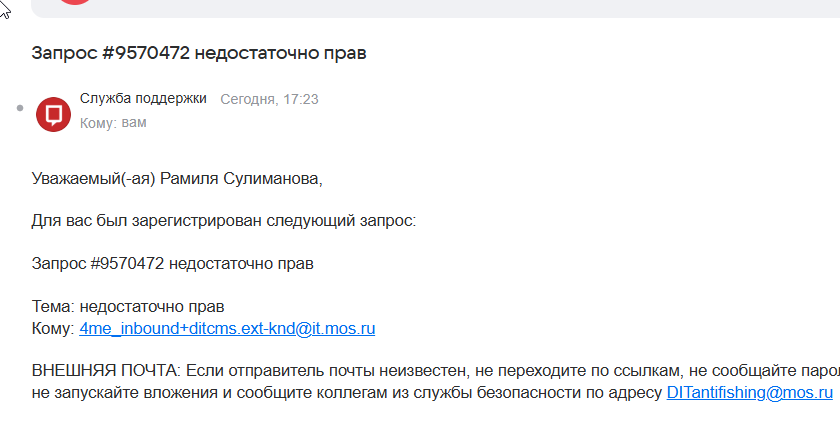Open the 4me_inbound+ditcms.ext-knd@it.mos.ru link
840x437 pixels.
coord(227,328)
